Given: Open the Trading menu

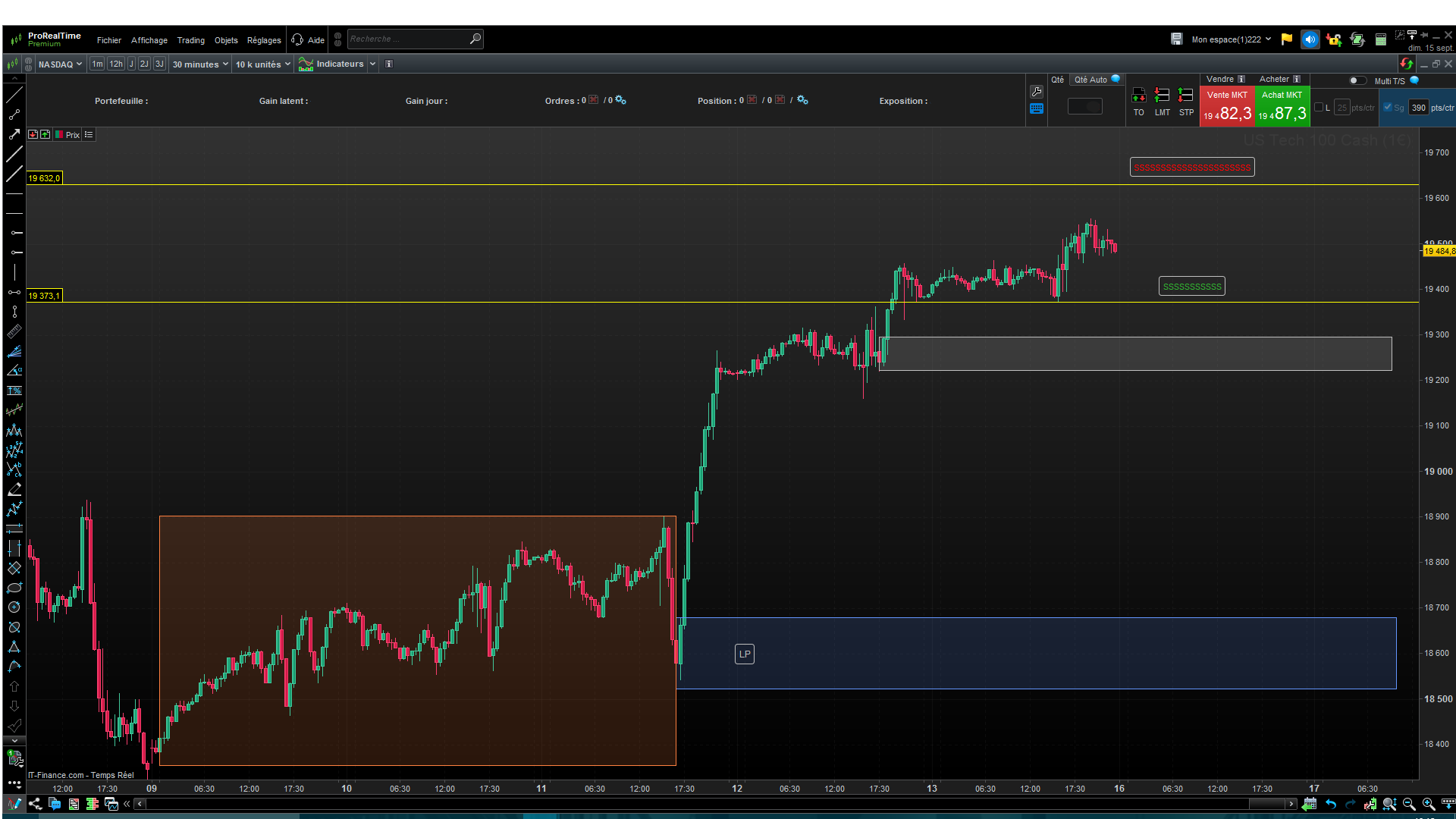Looking at the screenshot, I should pos(190,40).
